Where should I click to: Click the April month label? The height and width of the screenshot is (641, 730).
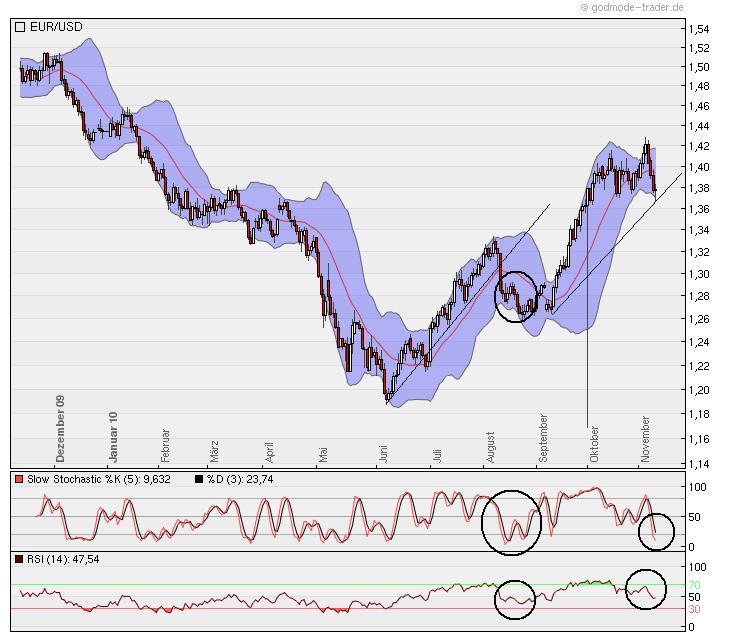[269, 452]
